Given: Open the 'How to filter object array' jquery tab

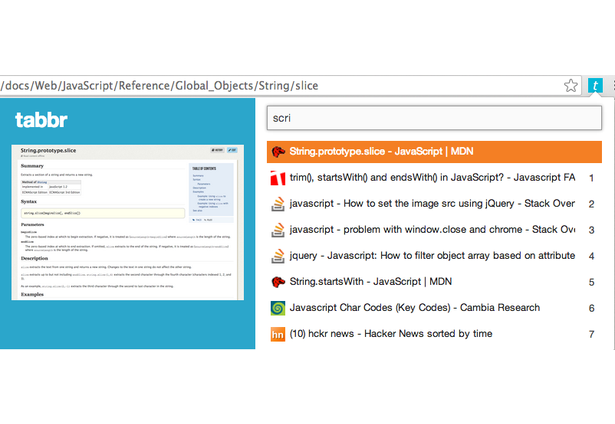Looking at the screenshot, I should coord(434,256).
